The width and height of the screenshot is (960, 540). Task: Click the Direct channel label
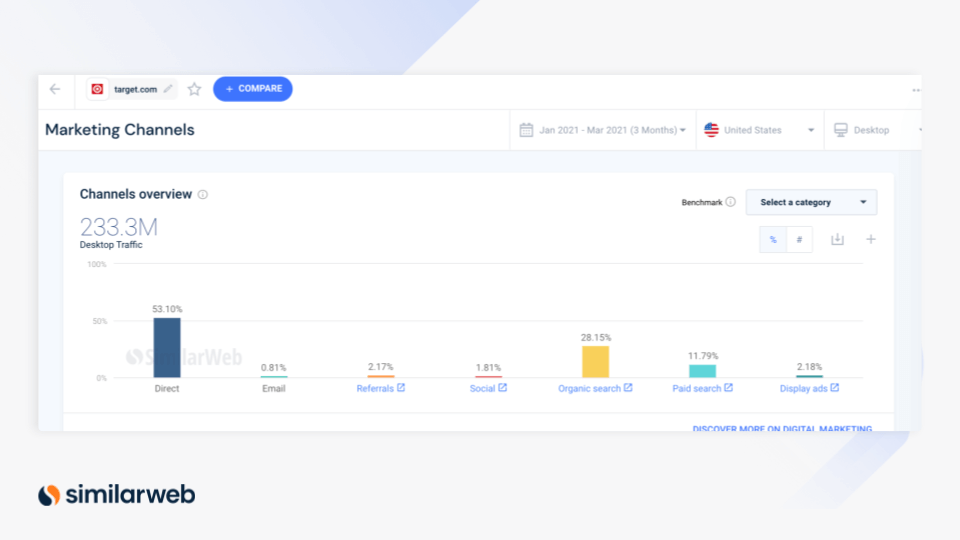tap(167, 388)
